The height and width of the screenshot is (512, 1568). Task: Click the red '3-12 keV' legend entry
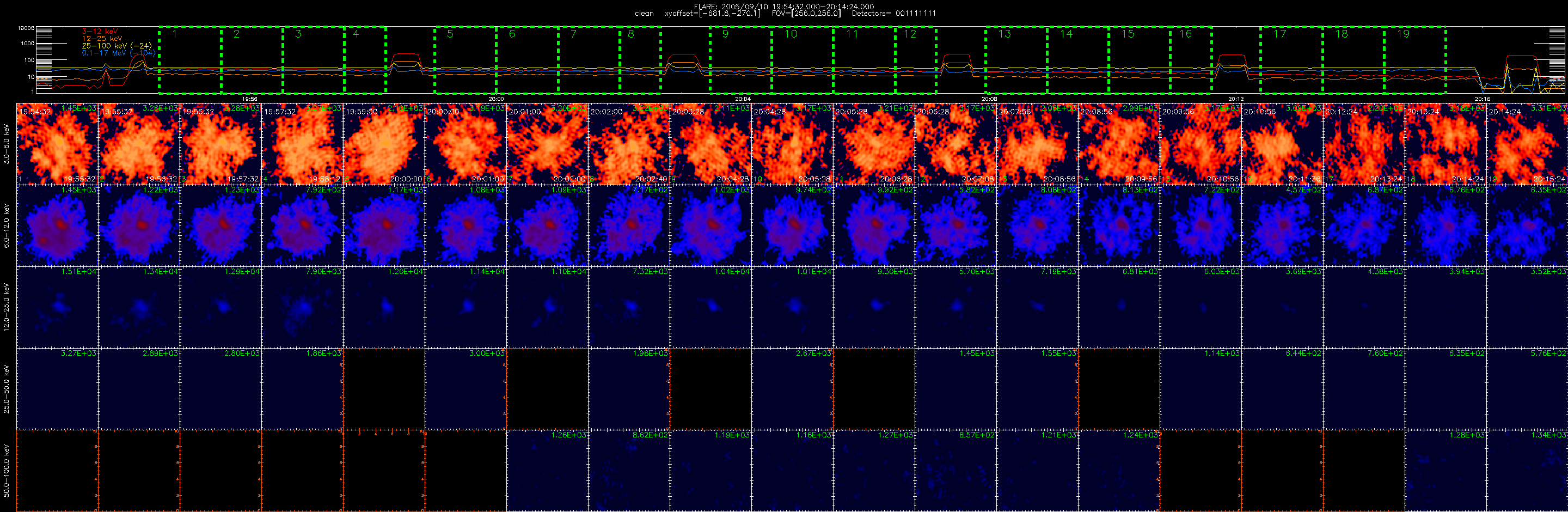(100, 31)
